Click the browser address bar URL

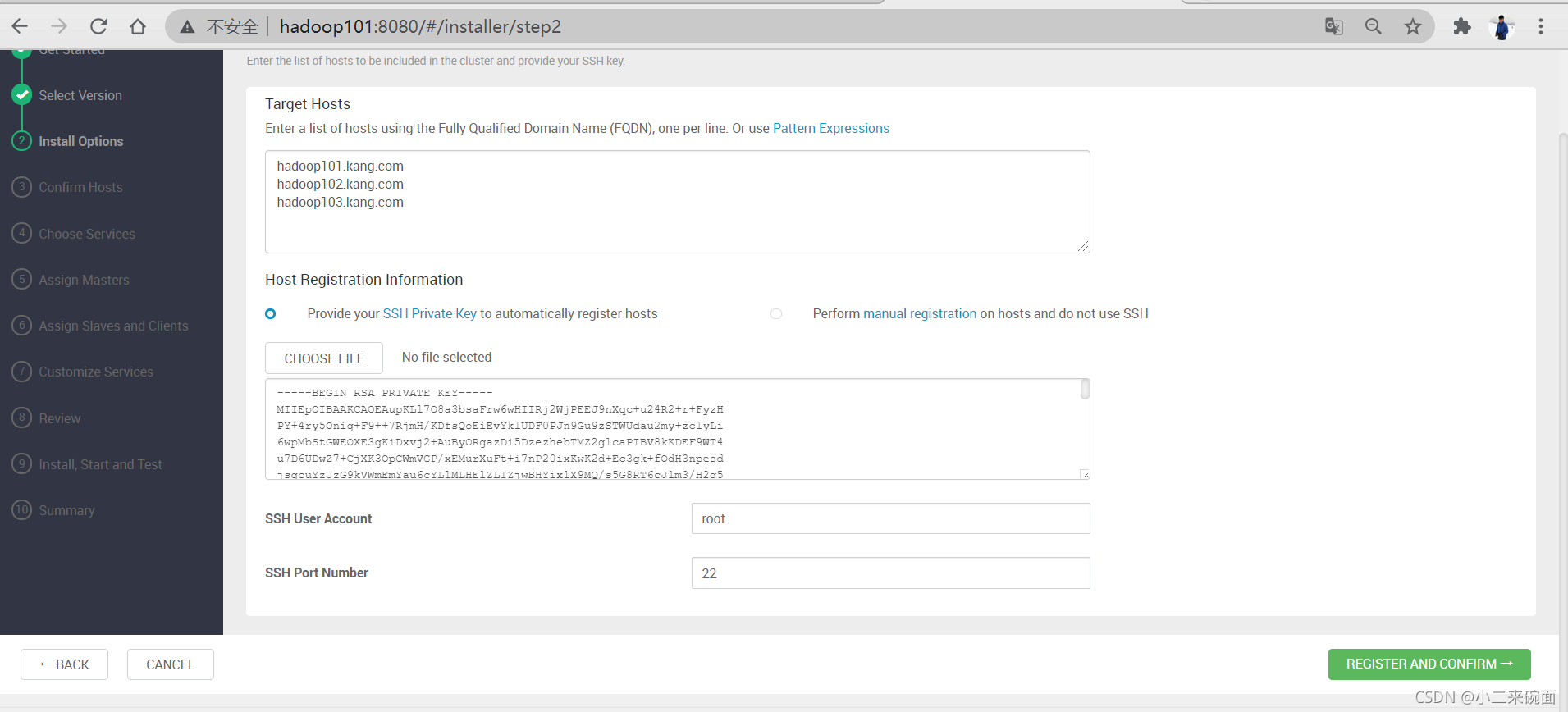tap(420, 26)
